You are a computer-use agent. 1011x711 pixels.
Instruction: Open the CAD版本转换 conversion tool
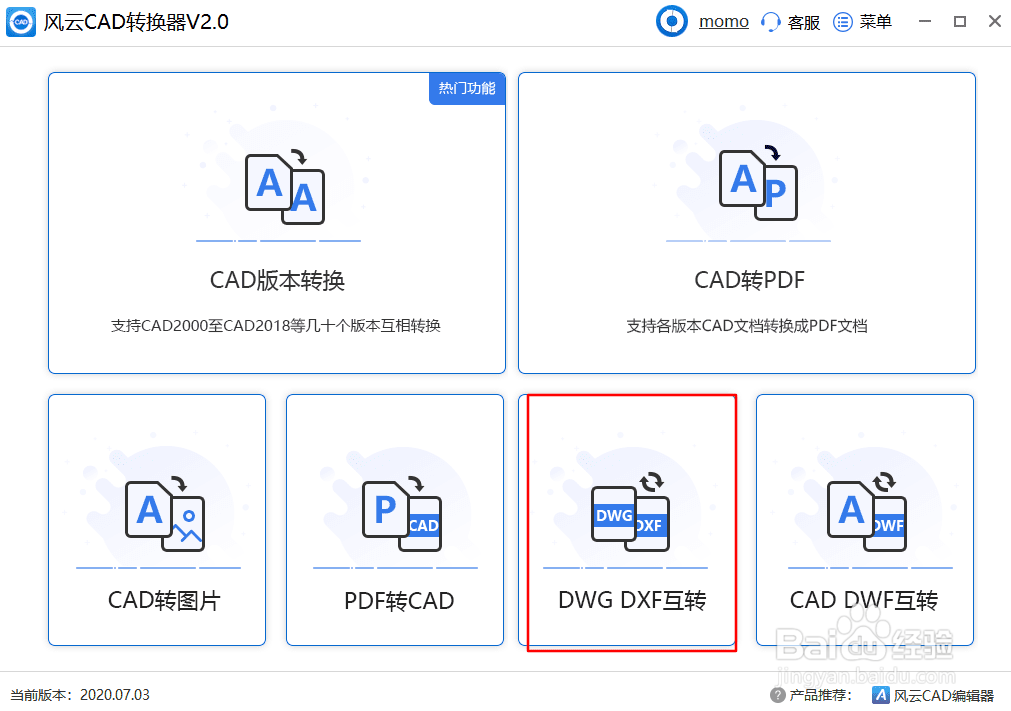(x=278, y=222)
